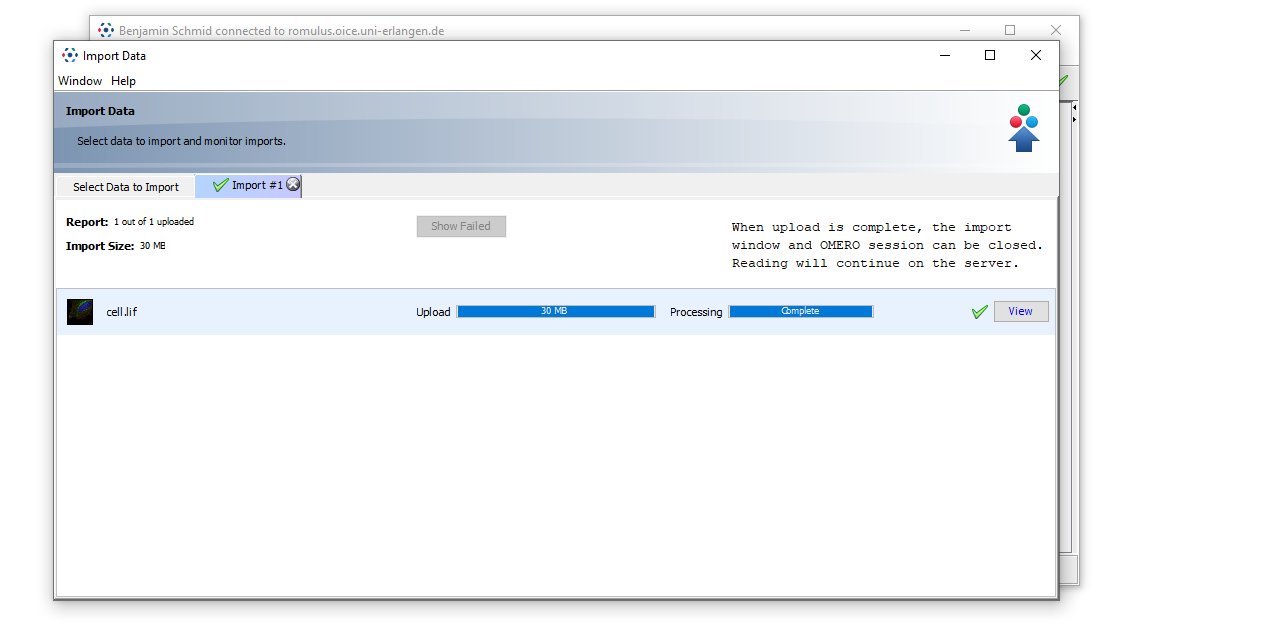Select the cell.lif thumbnail image
The image size is (1266, 629).
(x=80, y=312)
